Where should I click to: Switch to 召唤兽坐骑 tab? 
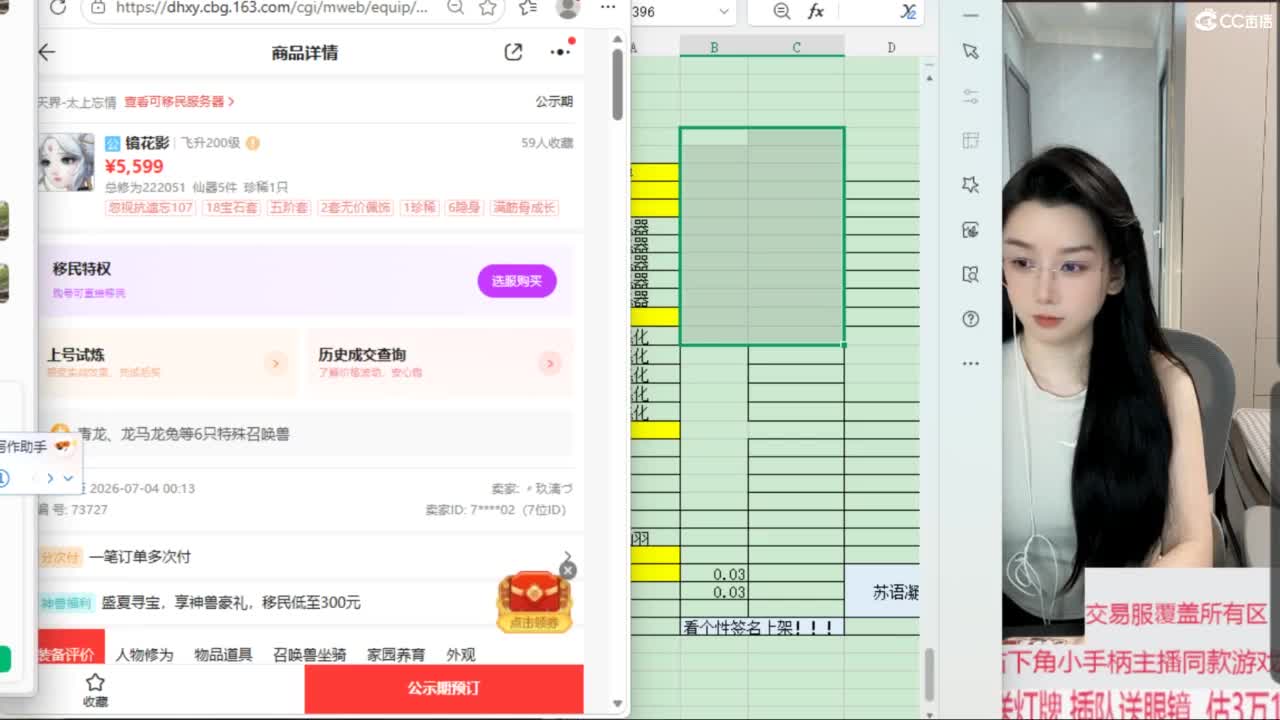(310, 655)
